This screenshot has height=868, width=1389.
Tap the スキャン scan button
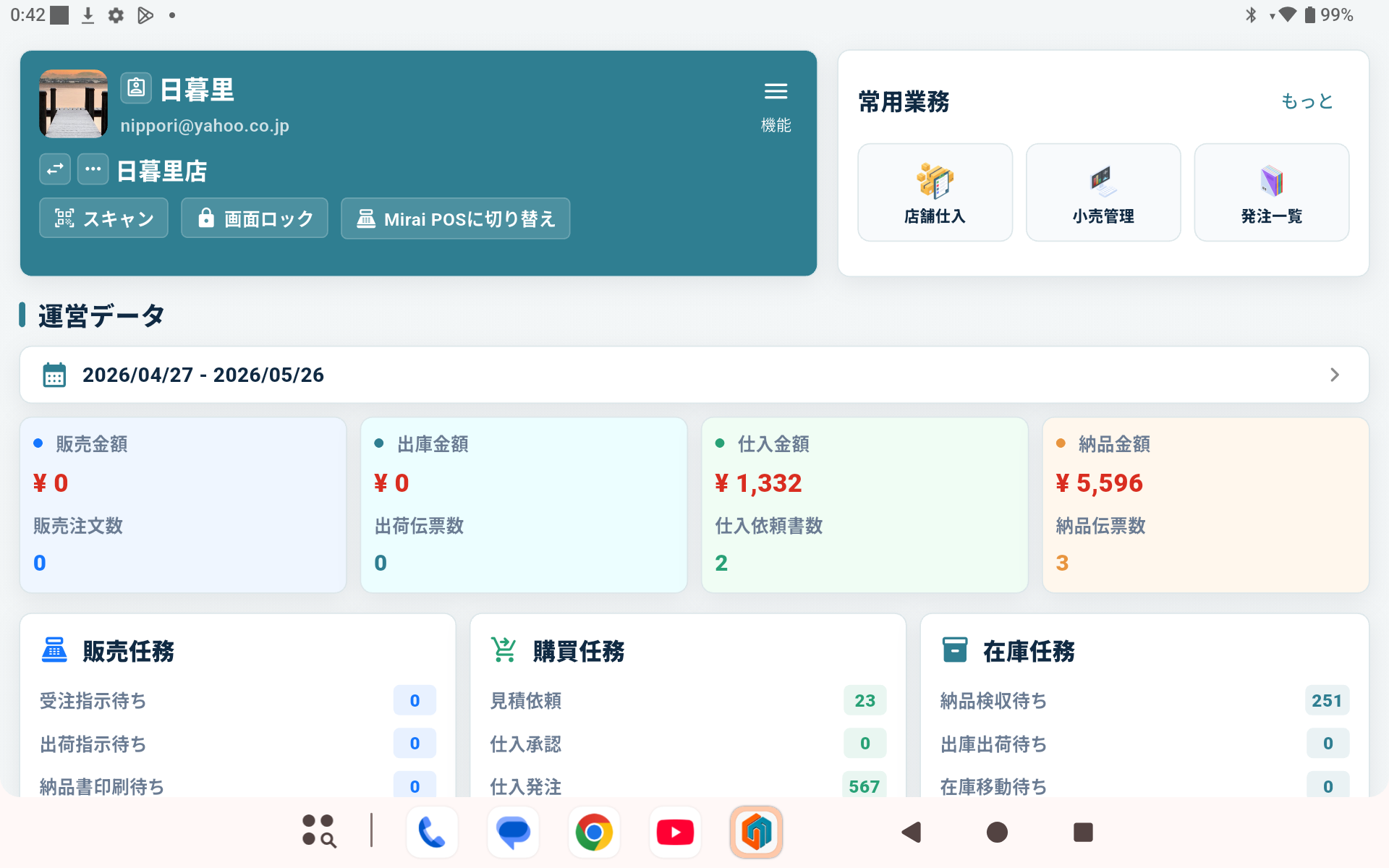click(103, 218)
